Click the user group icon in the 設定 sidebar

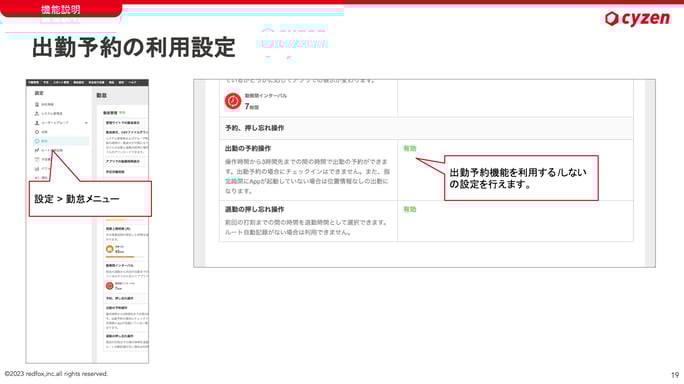[x=37, y=123]
